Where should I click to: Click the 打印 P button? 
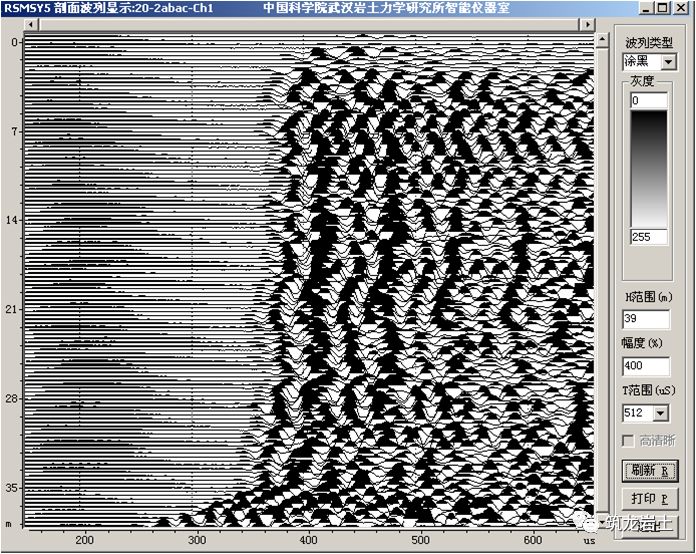coord(649,499)
